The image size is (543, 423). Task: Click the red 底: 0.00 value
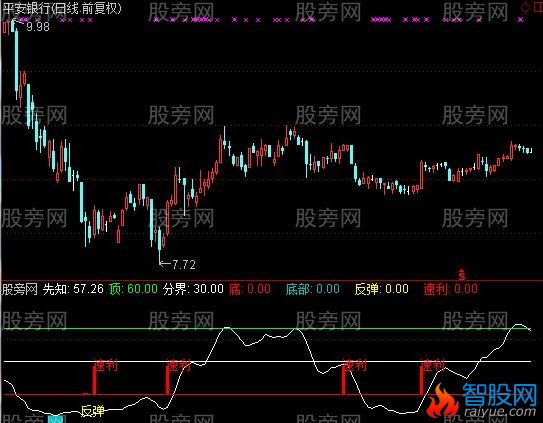(250, 289)
